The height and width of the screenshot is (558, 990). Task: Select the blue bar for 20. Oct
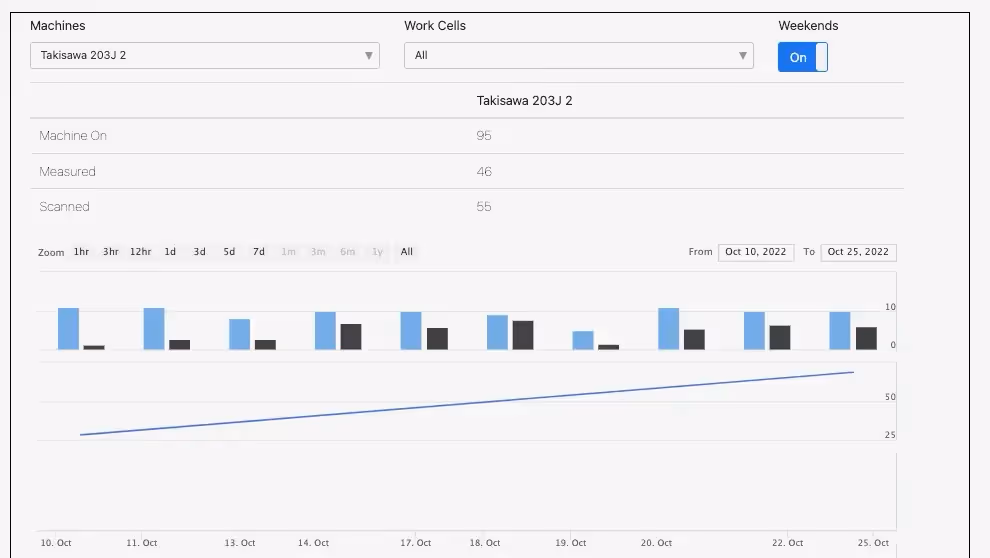669,329
